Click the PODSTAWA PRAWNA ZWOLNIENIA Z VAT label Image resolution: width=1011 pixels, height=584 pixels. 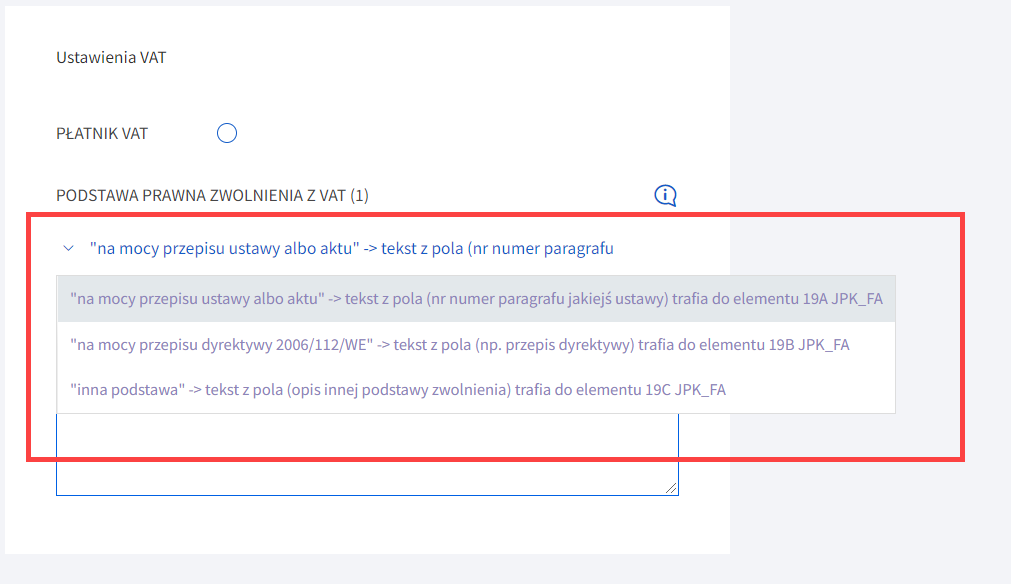(x=212, y=196)
